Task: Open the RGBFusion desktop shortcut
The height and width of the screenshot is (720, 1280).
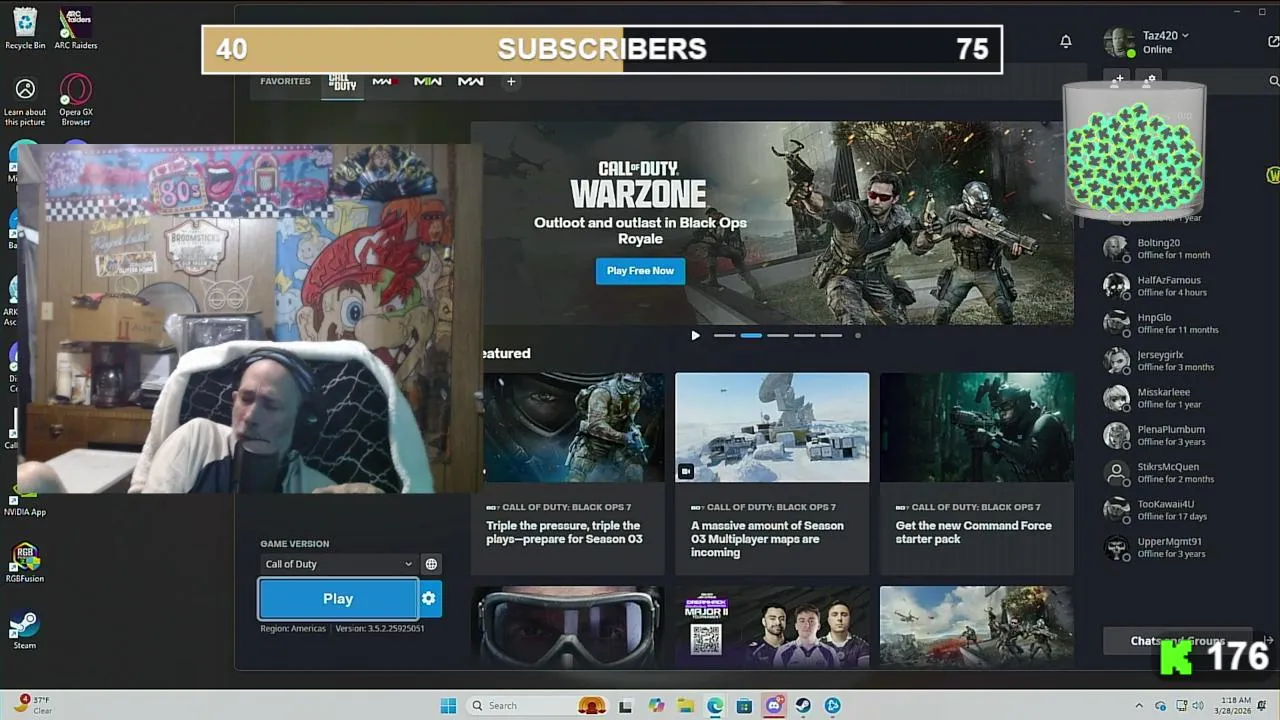Action: (x=25, y=562)
